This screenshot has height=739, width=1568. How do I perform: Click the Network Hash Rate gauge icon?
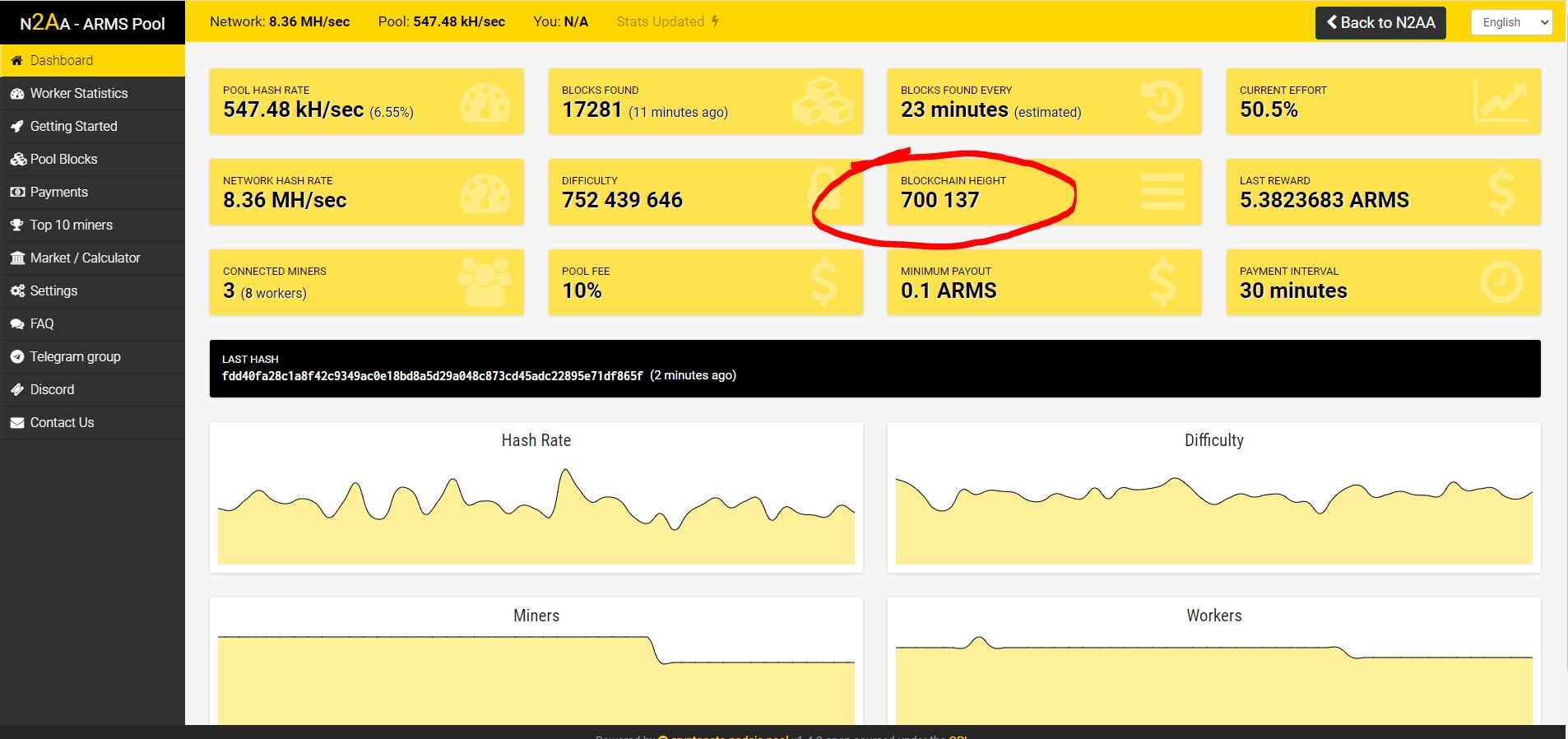coord(485,194)
